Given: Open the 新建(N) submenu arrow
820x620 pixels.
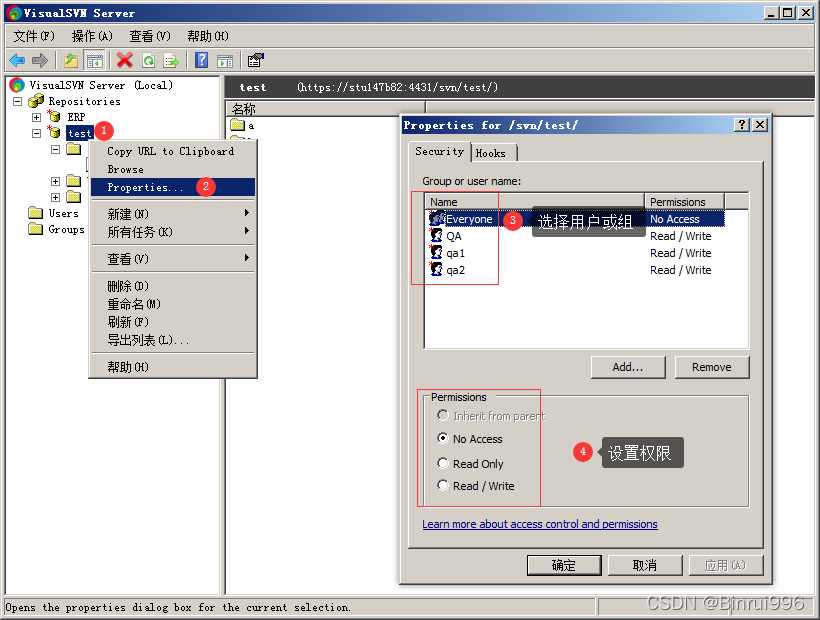Looking at the screenshot, I should (247, 213).
